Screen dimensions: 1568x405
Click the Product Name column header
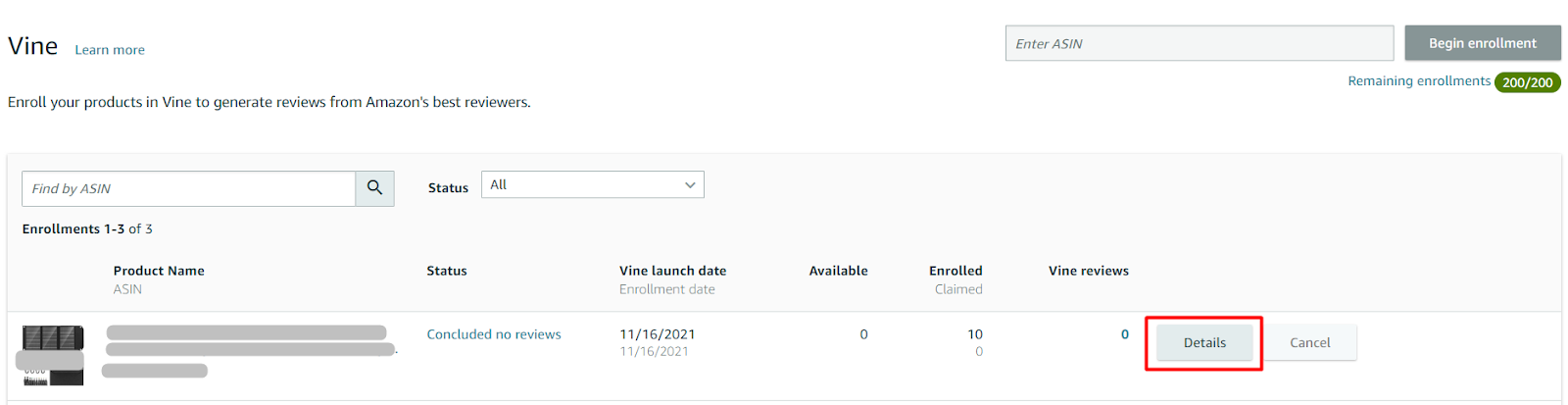[159, 271]
